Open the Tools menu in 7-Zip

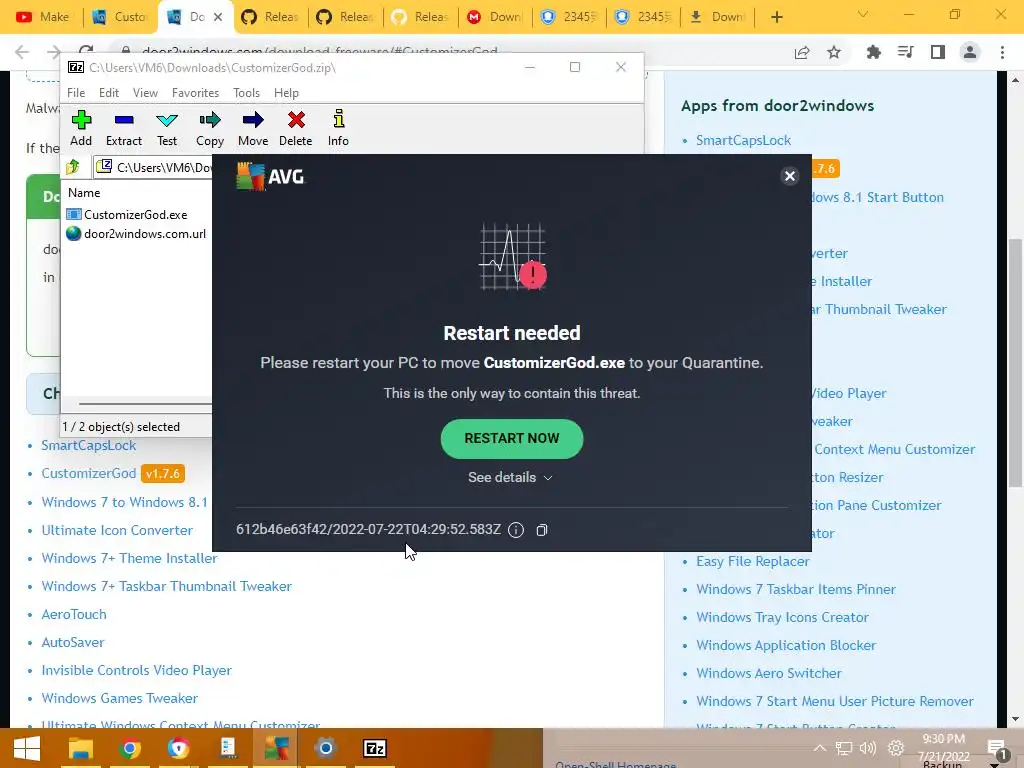[x=246, y=93]
